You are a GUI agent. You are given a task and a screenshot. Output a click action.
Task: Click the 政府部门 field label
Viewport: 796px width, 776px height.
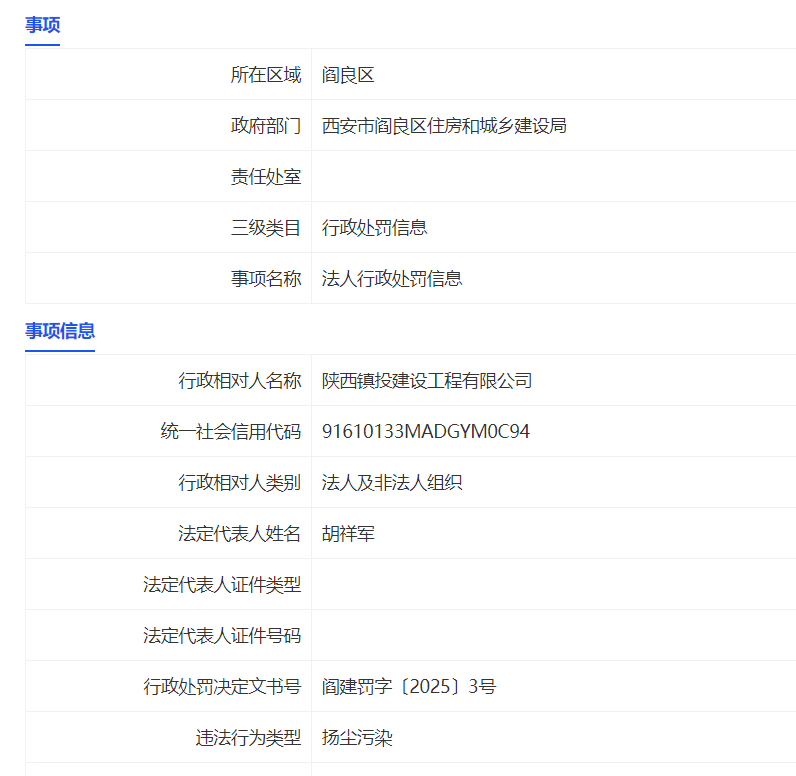(265, 126)
